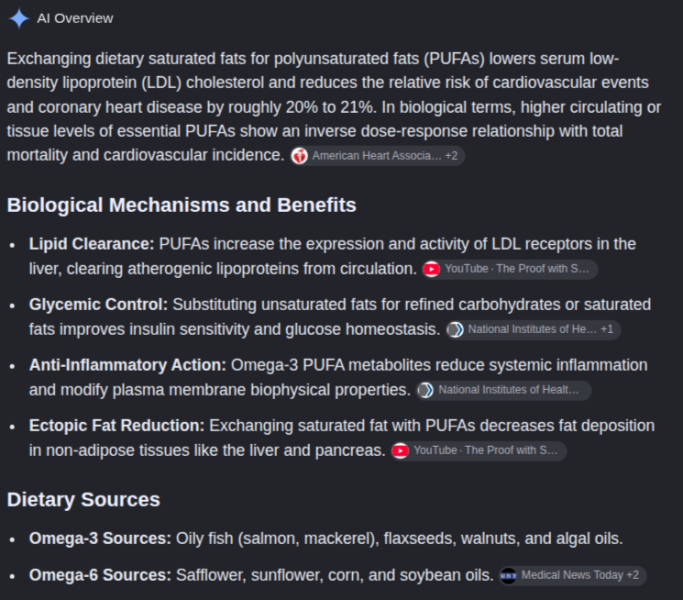This screenshot has height=600, width=683.
Task: Click the Biological Mechanisms and Benefits heading
Action: coord(182,205)
